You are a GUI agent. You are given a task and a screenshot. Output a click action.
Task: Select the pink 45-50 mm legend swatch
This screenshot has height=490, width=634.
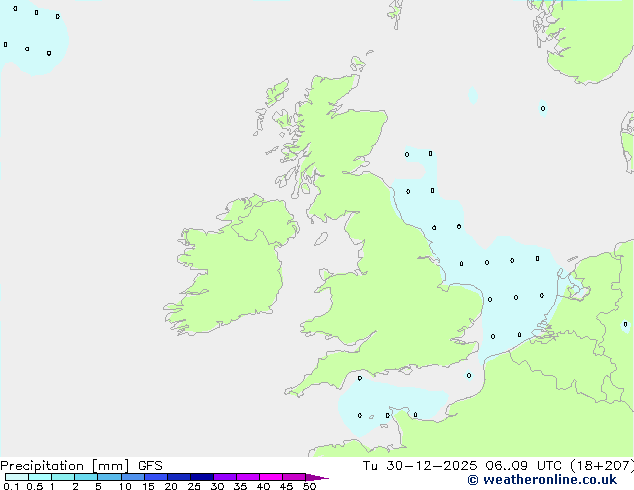tap(293, 478)
